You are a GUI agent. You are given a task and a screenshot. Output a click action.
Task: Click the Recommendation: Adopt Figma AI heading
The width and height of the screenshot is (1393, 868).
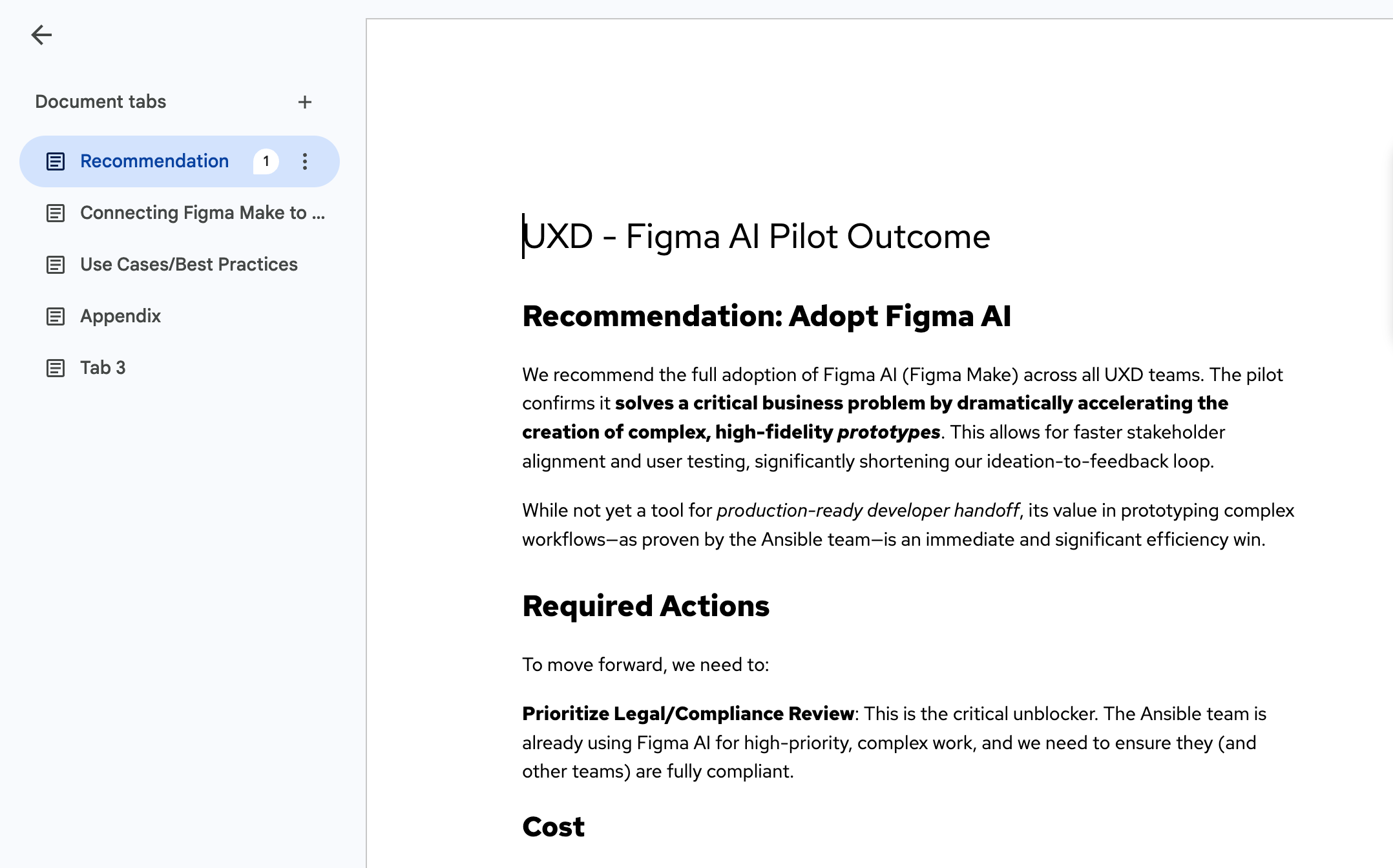coord(766,316)
